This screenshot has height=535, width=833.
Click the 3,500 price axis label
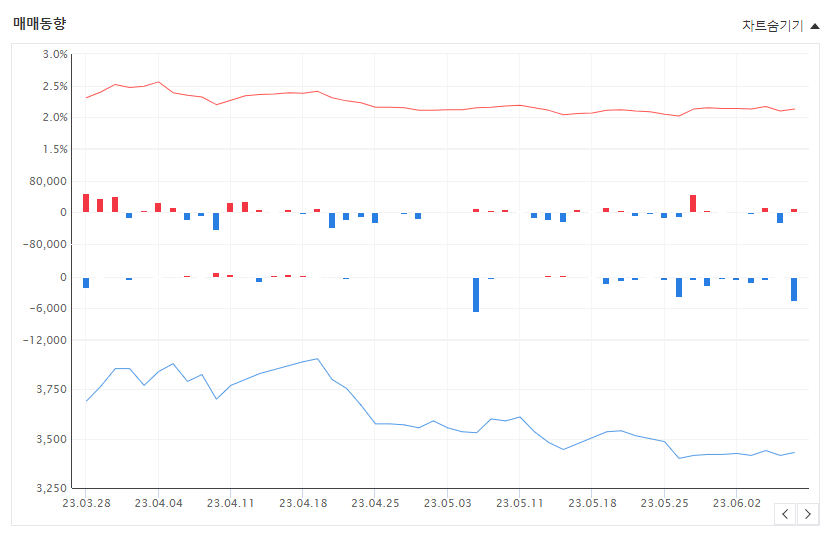point(52,439)
